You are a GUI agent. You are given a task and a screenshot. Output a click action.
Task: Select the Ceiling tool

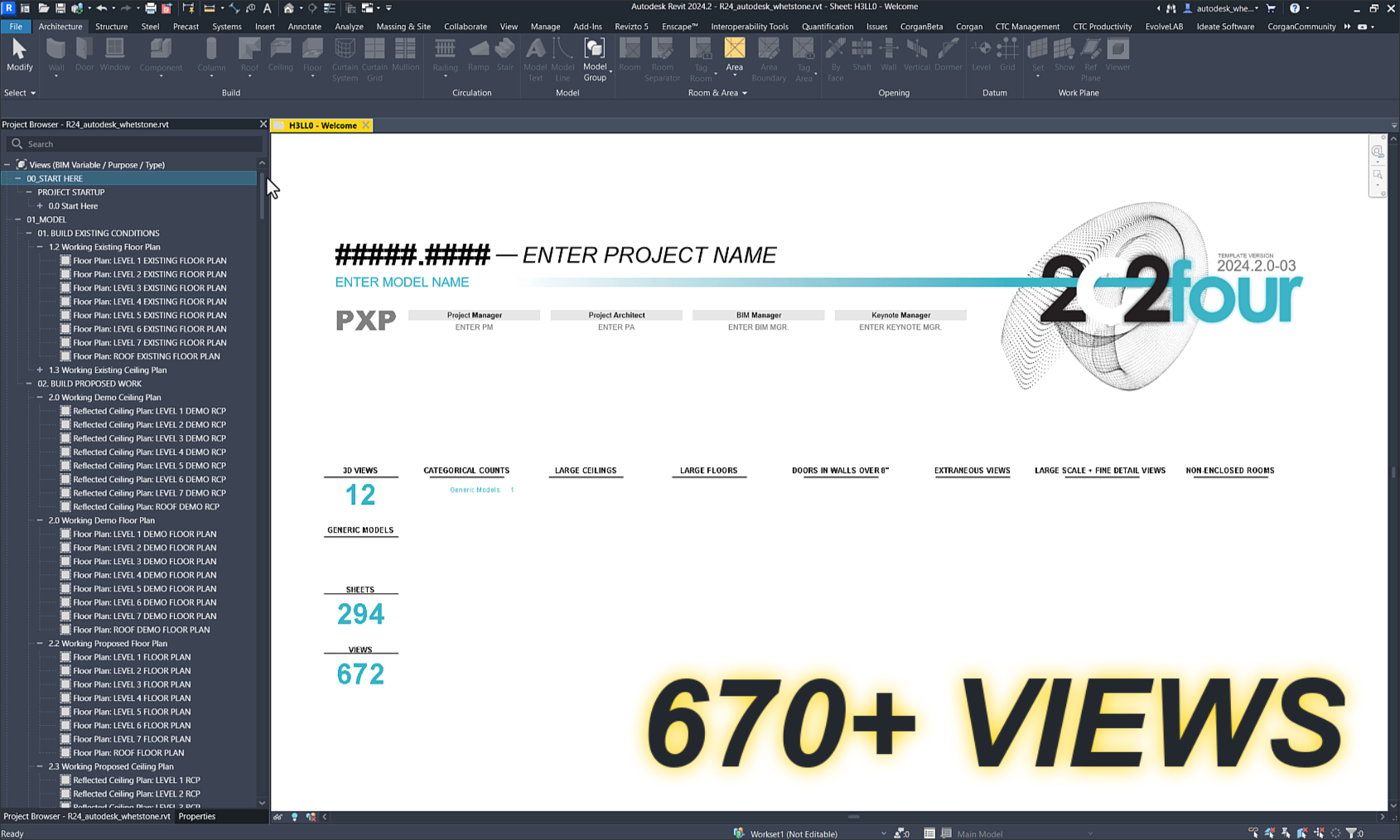click(281, 56)
